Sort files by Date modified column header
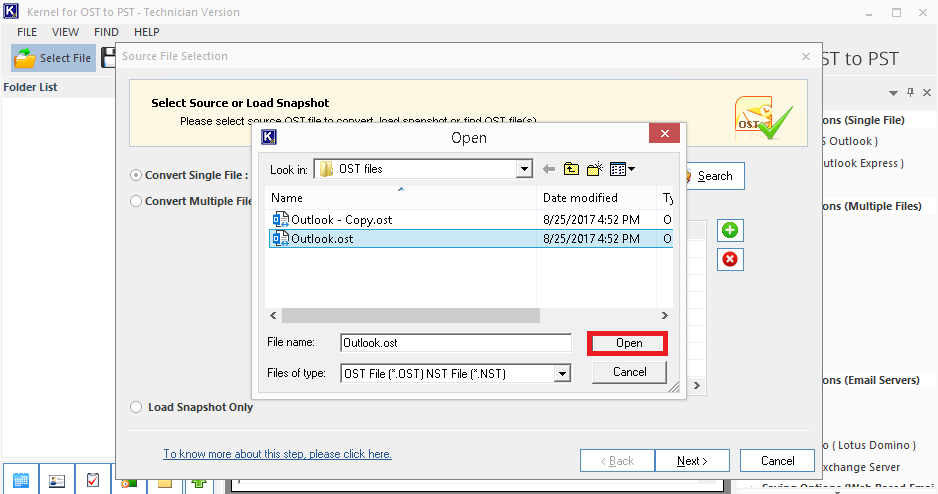Viewport: 938px width, 494px height. [x=596, y=198]
